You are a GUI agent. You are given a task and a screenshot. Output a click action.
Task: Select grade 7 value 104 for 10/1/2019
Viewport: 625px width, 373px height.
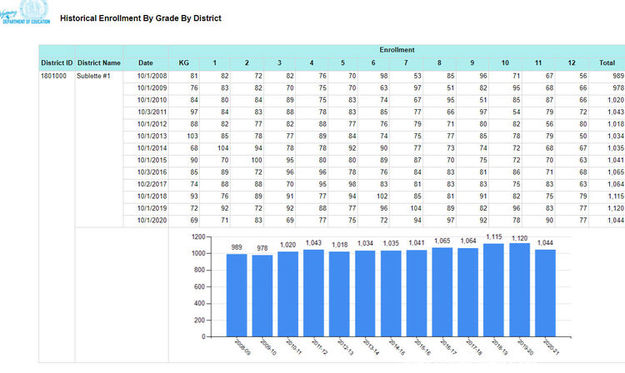coord(416,208)
